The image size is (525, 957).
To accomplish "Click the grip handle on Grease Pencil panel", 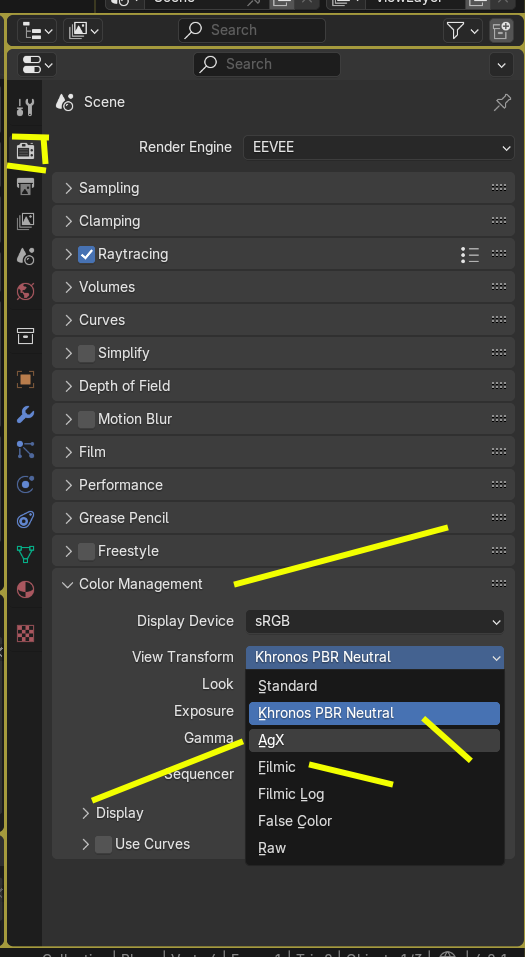I will [x=499, y=518].
